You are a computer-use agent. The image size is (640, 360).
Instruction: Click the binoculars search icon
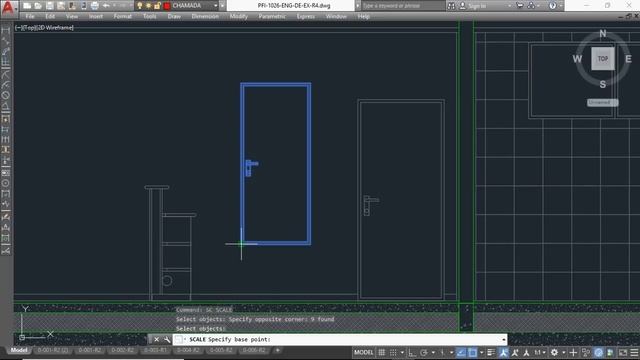[451, 6]
